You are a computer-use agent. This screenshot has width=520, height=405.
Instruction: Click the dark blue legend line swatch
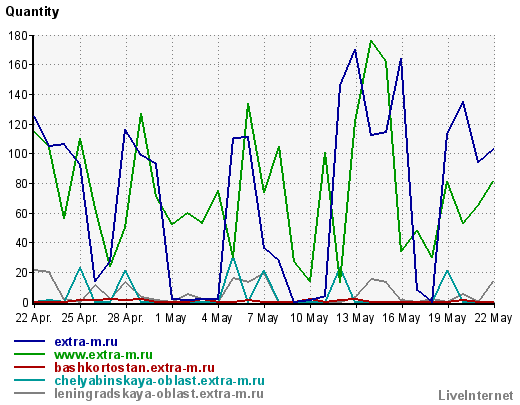[29, 341]
